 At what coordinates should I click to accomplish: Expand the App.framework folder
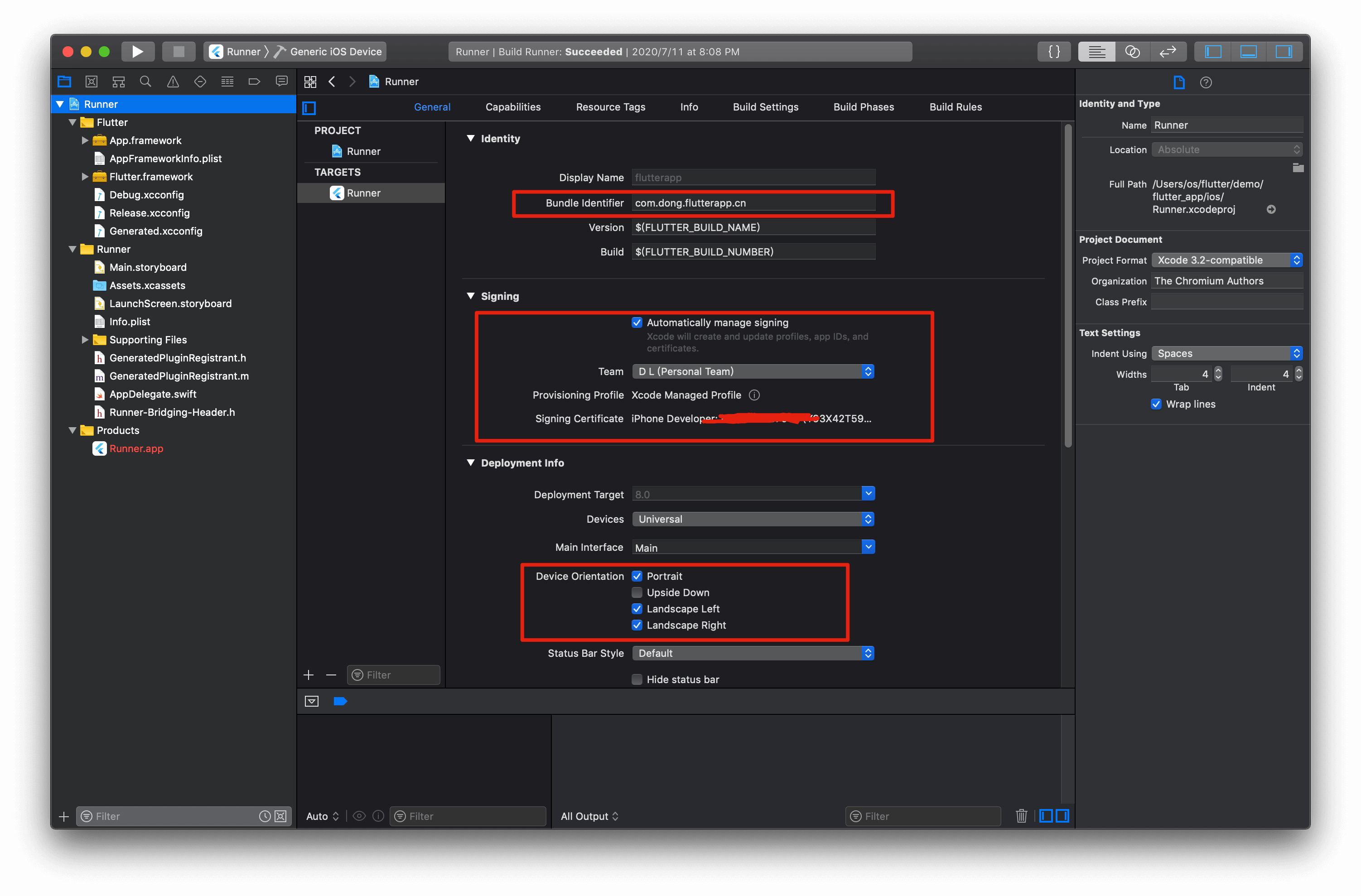point(85,140)
